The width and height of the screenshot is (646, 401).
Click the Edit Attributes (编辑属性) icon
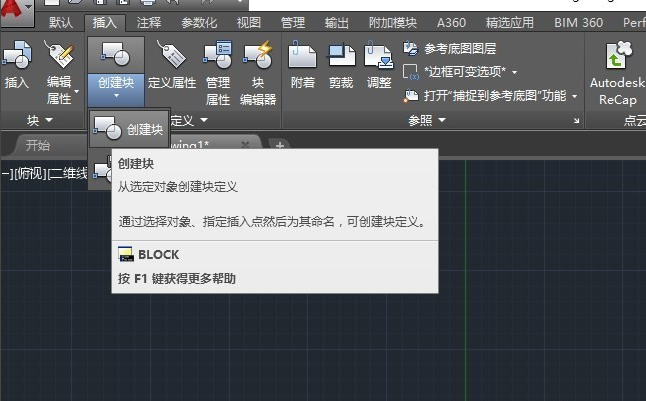coord(59,70)
